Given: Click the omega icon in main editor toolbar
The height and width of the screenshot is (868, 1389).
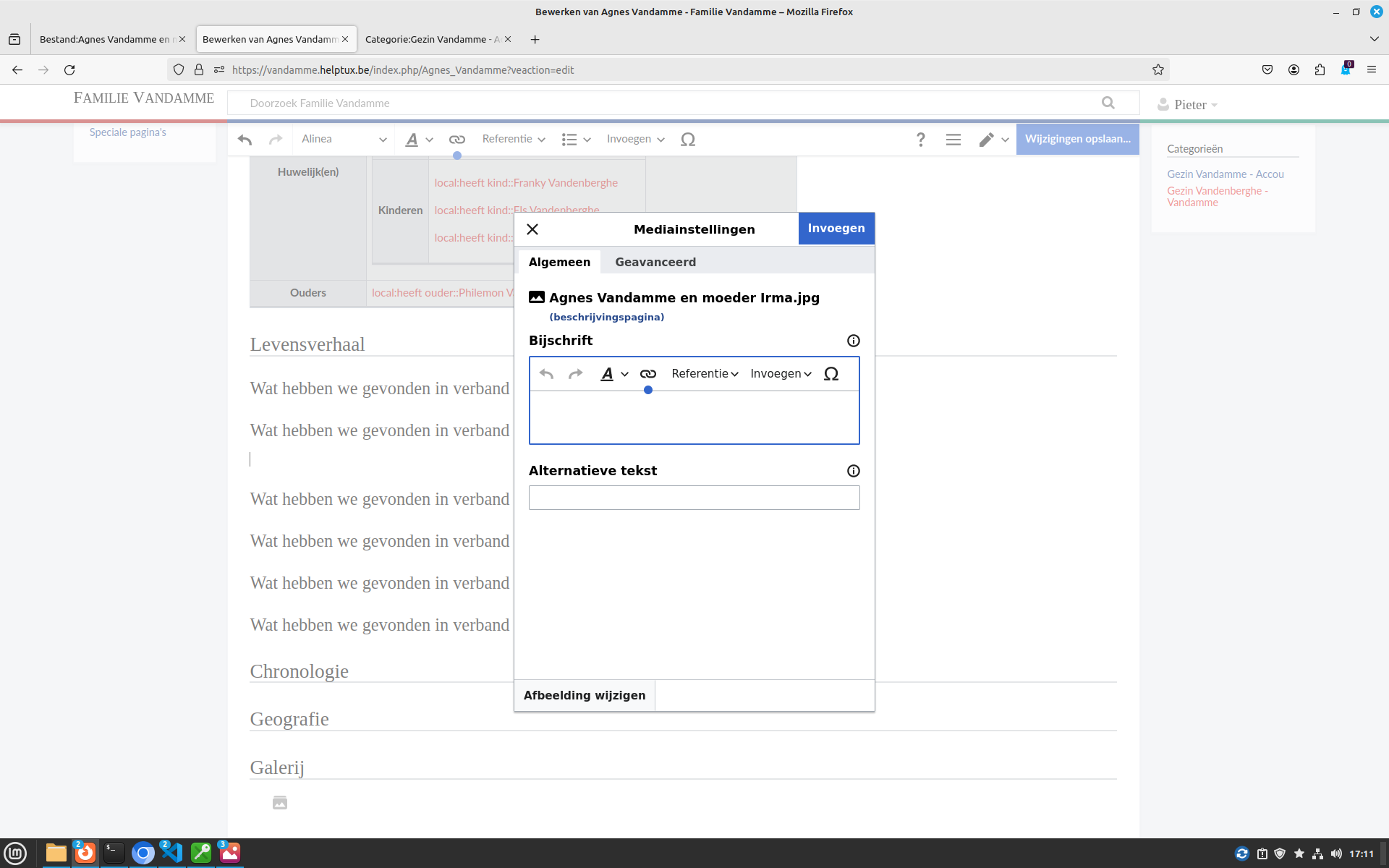Looking at the screenshot, I should 687,140.
